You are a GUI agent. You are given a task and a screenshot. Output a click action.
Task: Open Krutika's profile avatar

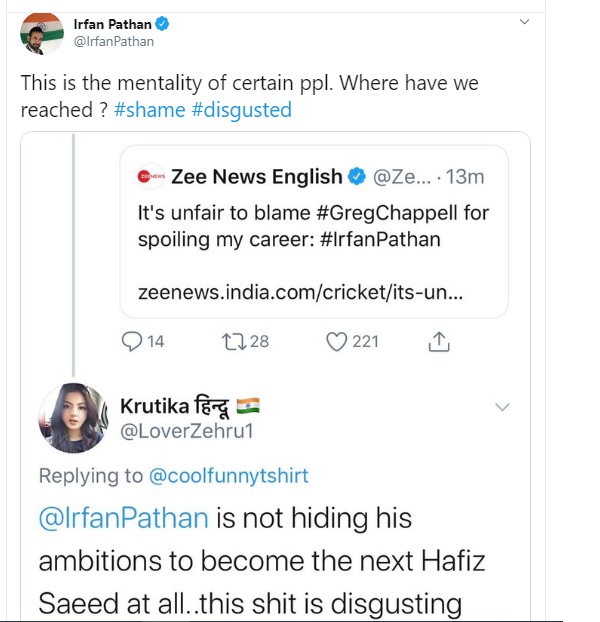click(x=72, y=417)
